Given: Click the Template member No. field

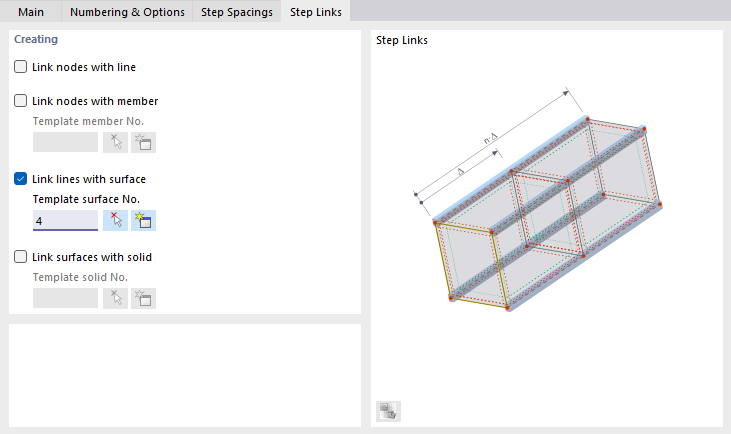Looking at the screenshot, I should click(65, 142).
